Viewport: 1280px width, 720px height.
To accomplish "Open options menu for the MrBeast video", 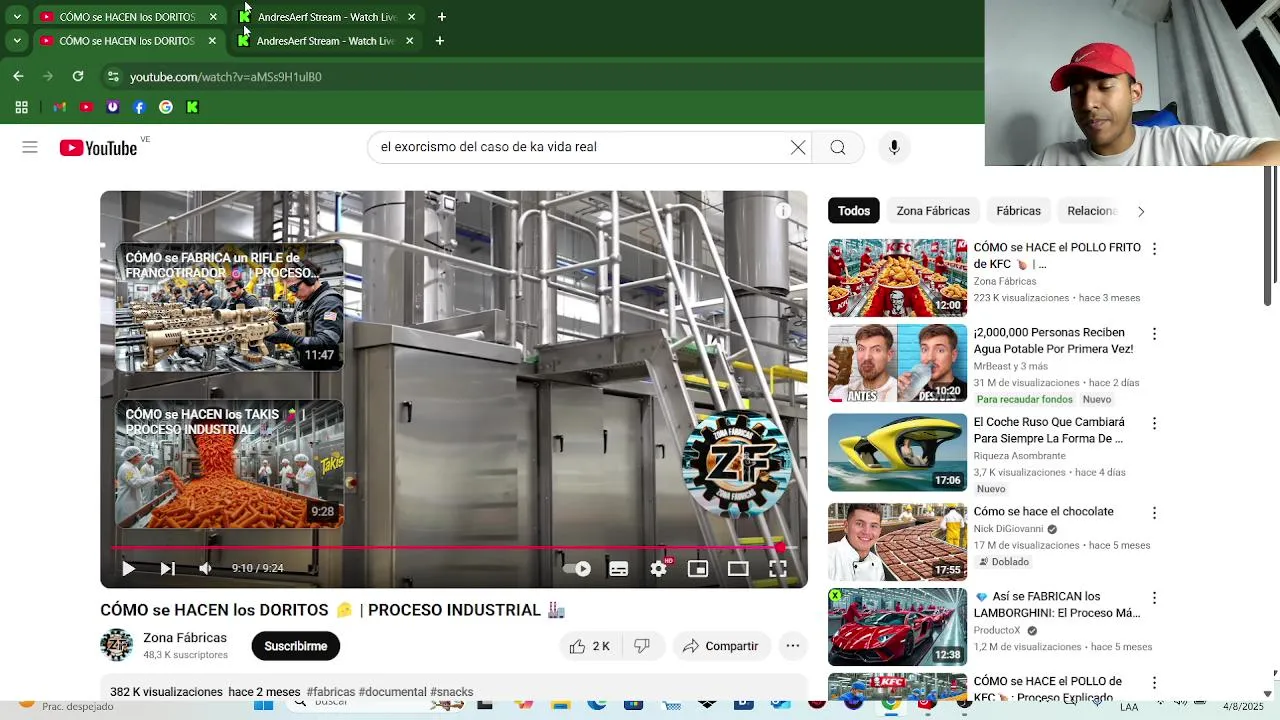I will [x=1154, y=334].
